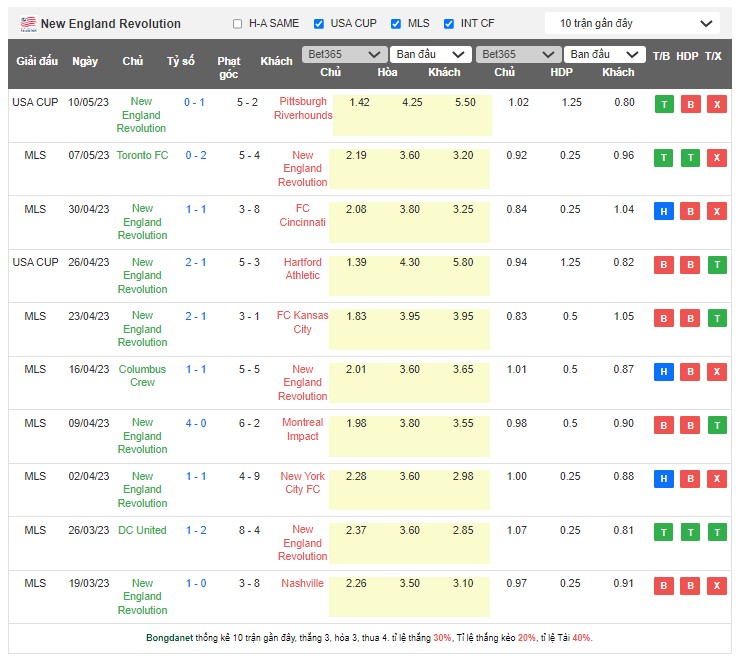Click green T over/under badge in Montreal Impact row
The image size is (736, 661).
click(x=716, y=424)
